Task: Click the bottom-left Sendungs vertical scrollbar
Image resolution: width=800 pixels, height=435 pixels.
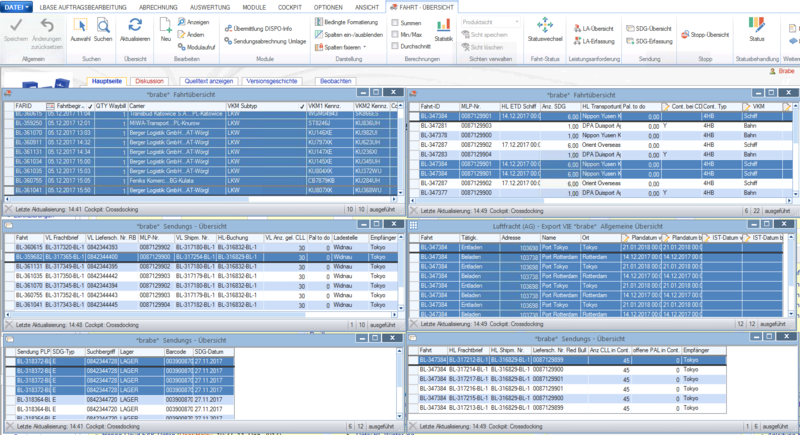Action: click(x=401, y=383)
